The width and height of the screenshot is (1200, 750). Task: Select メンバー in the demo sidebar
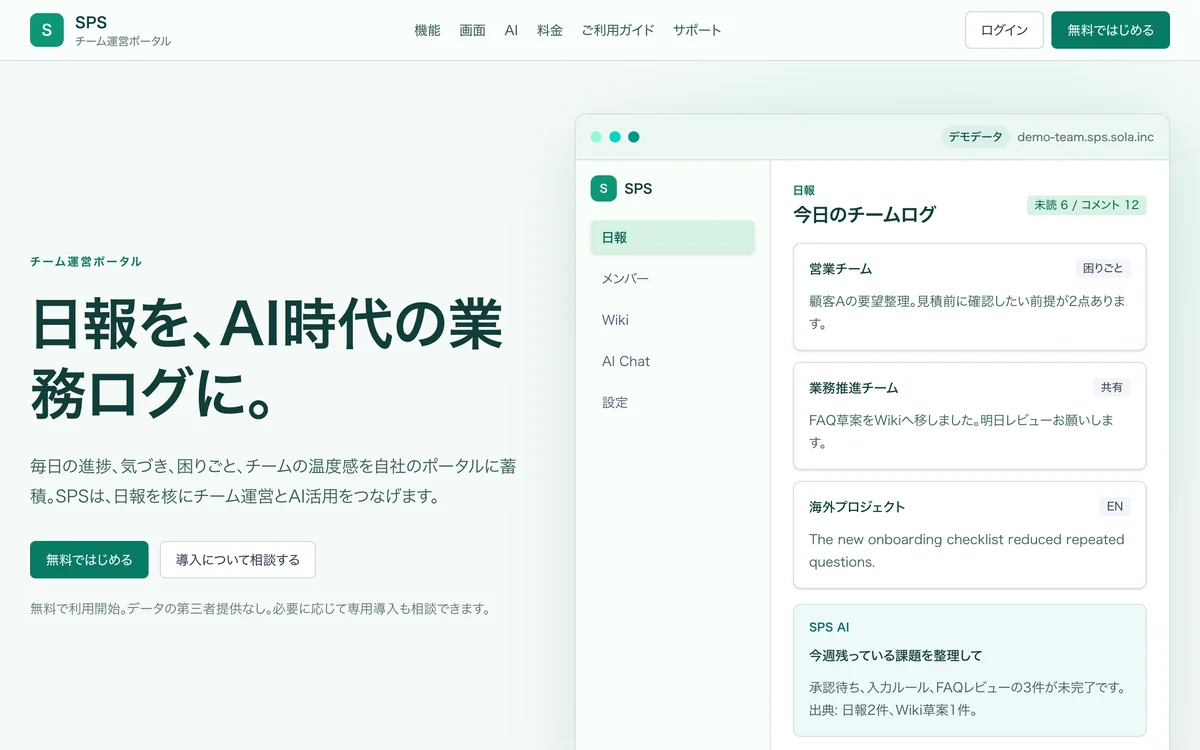pyautogui.click(x=672, y=279)
